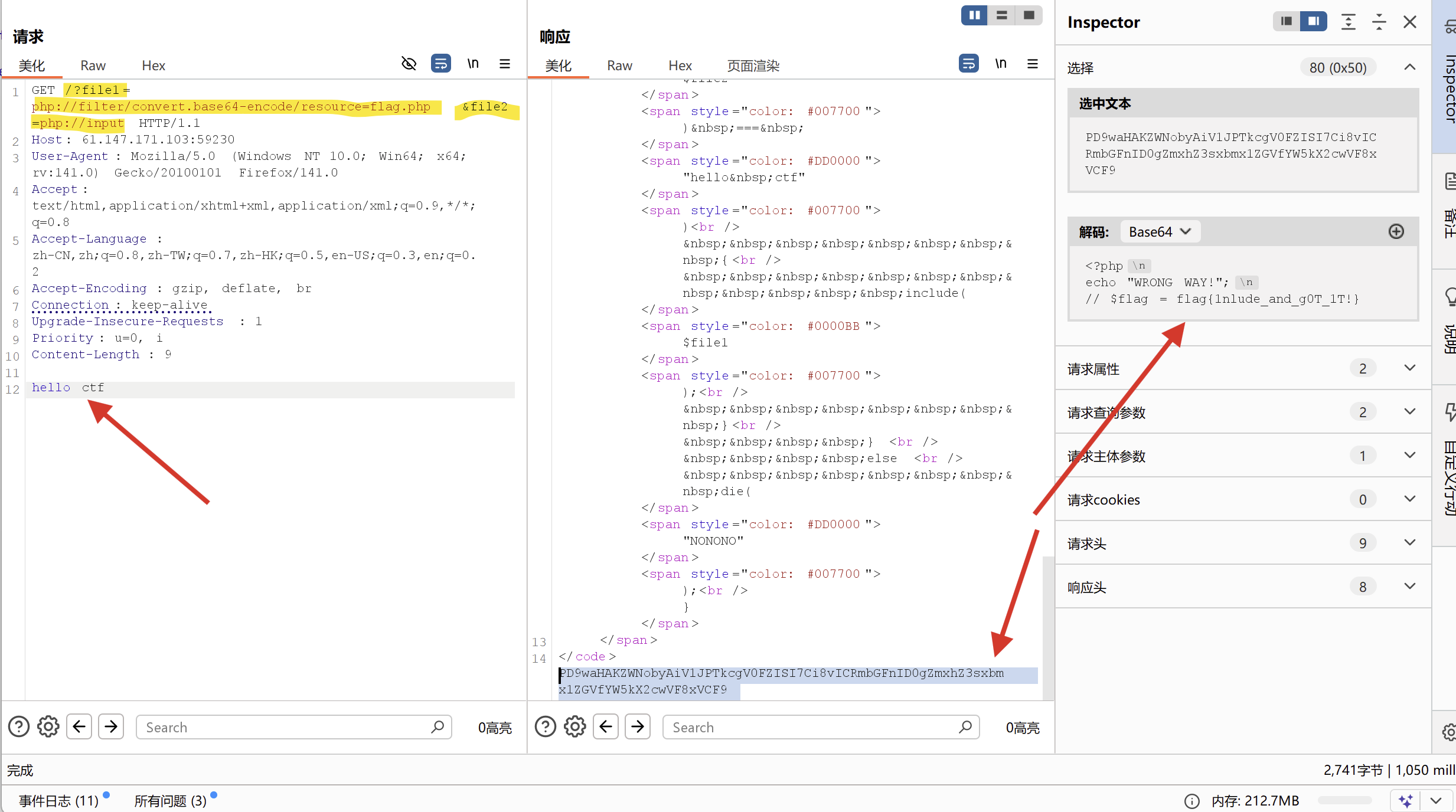Open request search settings gear
This screenshot has height=812, width=1456.
tap(48, 726)
